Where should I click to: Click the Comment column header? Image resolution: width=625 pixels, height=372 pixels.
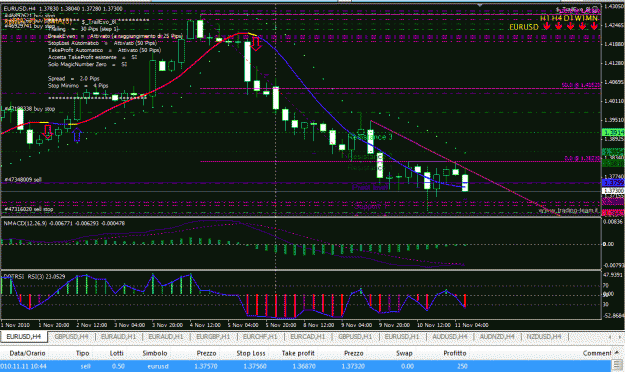[597, 353]
